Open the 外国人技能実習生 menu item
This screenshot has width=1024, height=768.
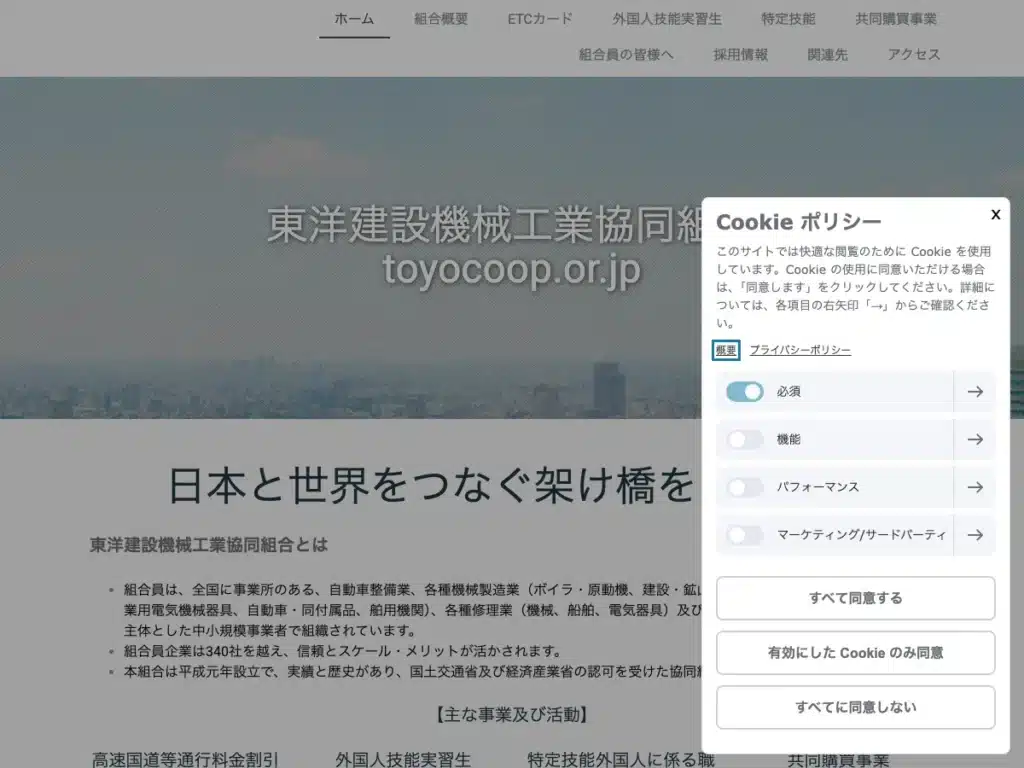point(667,19)
